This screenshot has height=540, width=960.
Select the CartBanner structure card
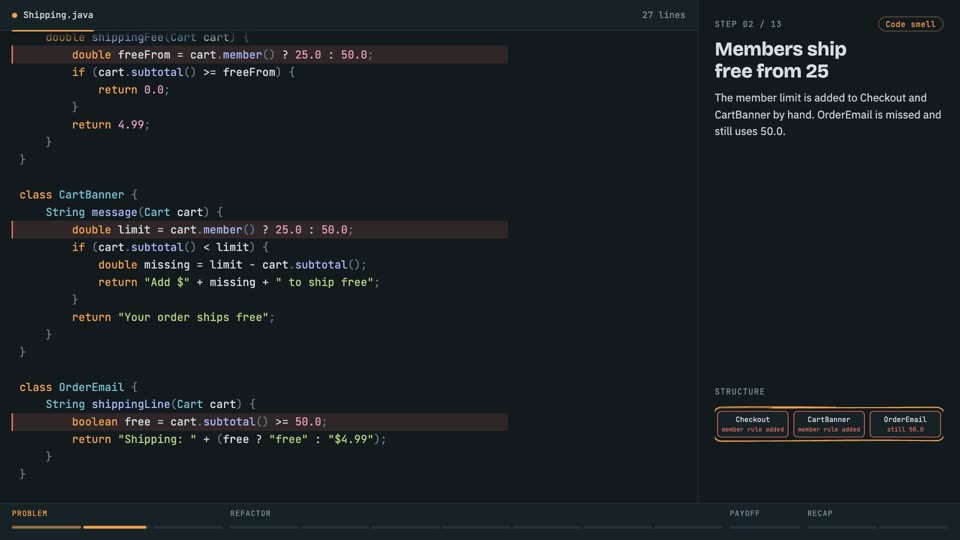[828, 424]
